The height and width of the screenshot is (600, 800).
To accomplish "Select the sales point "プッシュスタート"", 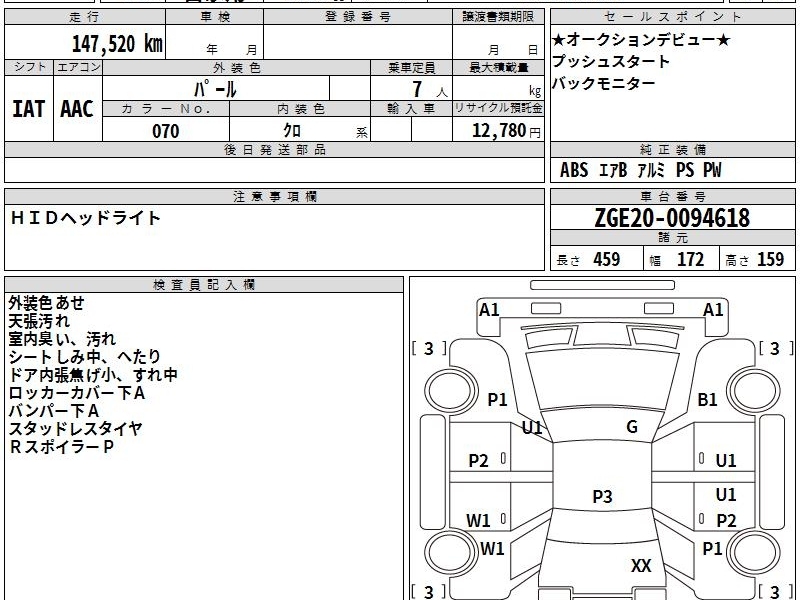I will tap(611, 61).
